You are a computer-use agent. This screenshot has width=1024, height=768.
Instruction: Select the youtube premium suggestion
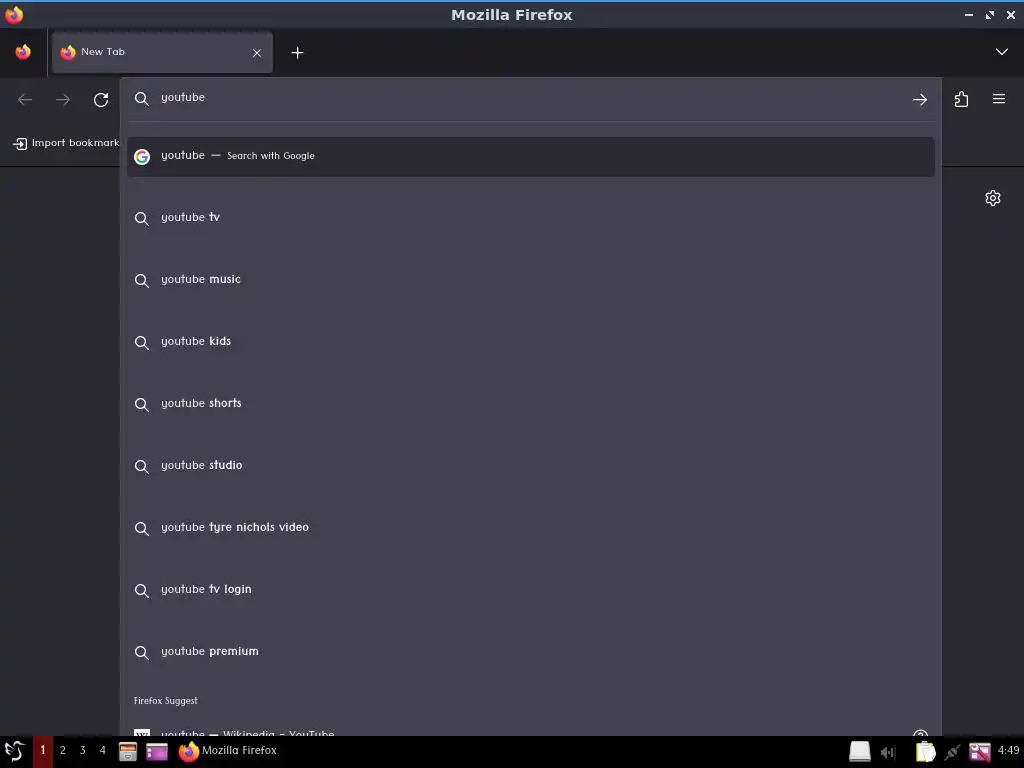[530, 652]
